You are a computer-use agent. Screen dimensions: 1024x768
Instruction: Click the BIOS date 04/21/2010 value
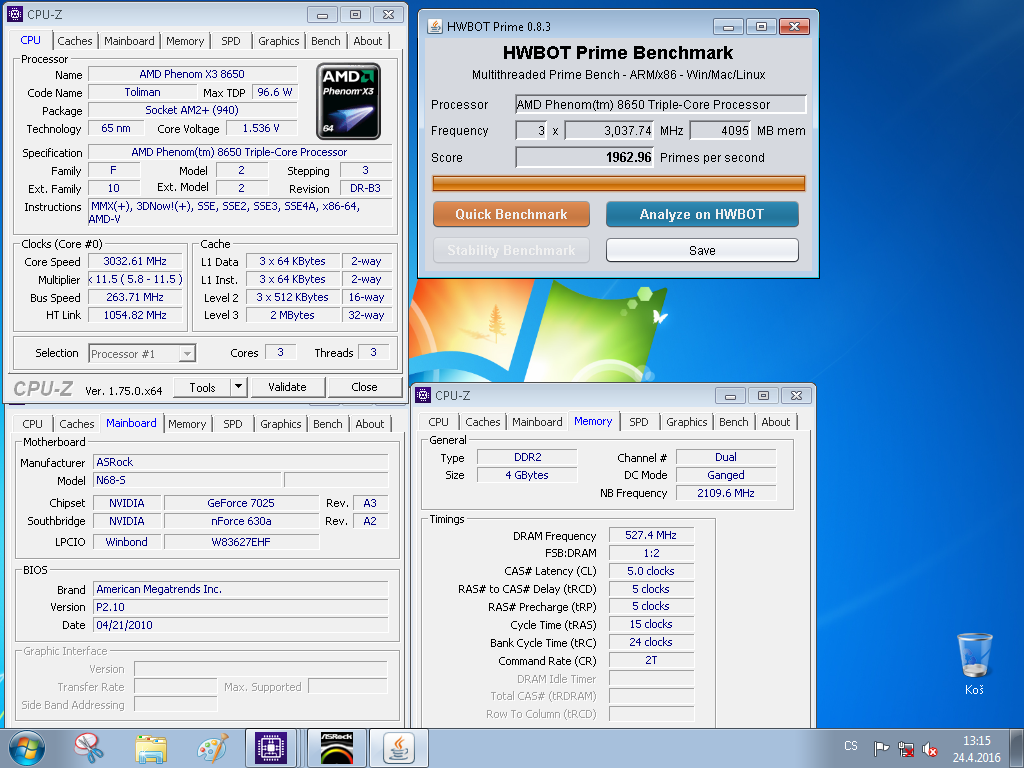[x=240, y=625]
